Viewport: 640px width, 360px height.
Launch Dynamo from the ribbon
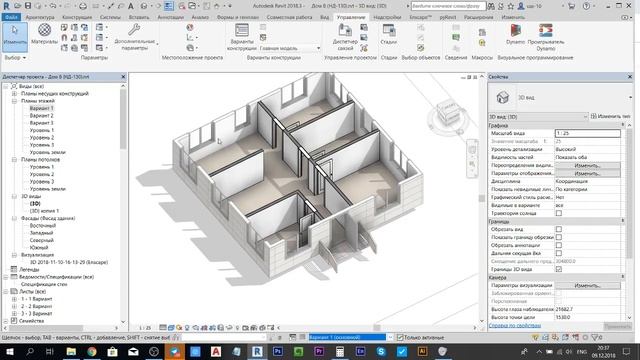(516, 34)
